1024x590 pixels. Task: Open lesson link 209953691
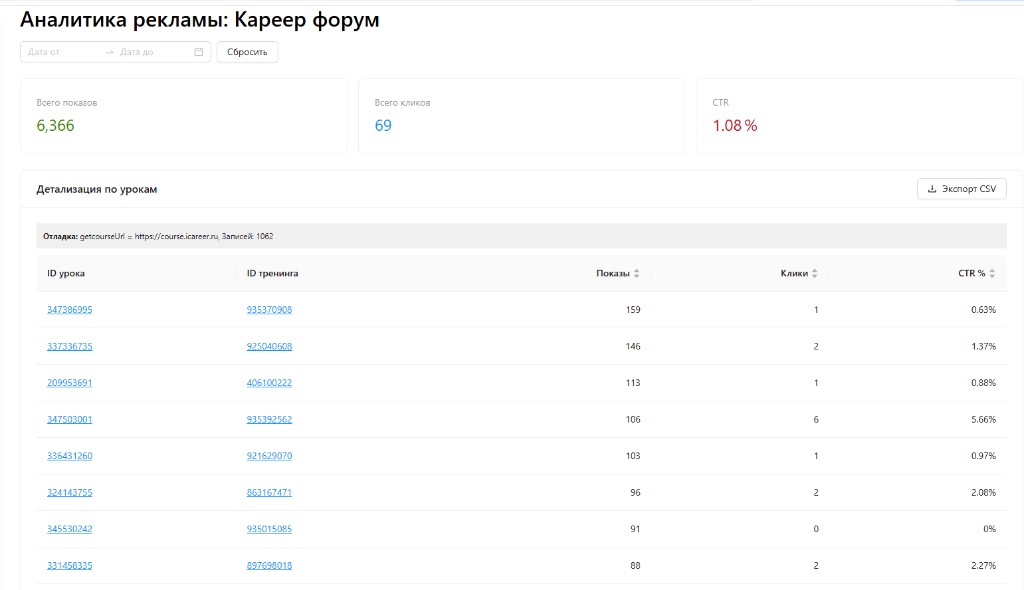point(70,383)
